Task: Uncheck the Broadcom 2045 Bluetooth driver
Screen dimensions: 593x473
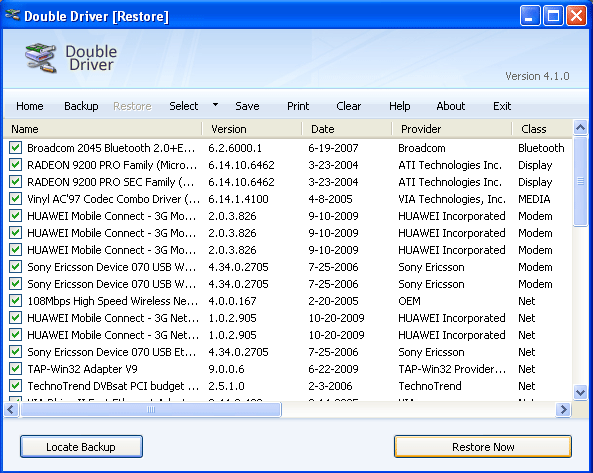Action: 16,148
